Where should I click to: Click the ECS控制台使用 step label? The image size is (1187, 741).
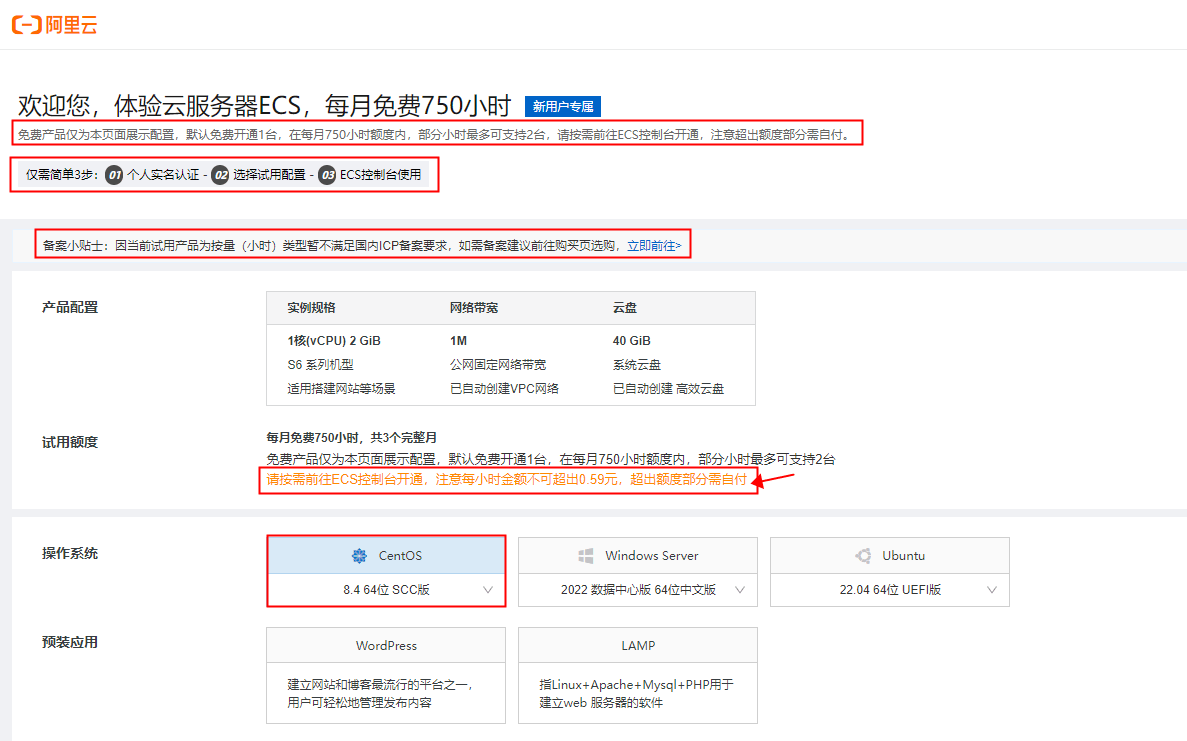point(380,175)
